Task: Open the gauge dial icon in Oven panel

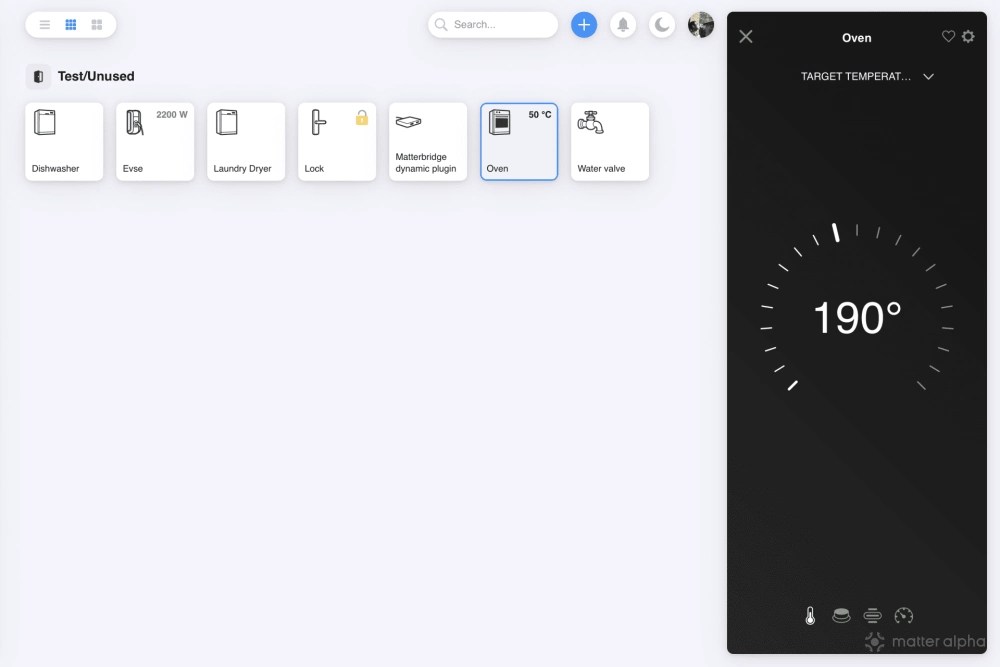Action: 904,616
